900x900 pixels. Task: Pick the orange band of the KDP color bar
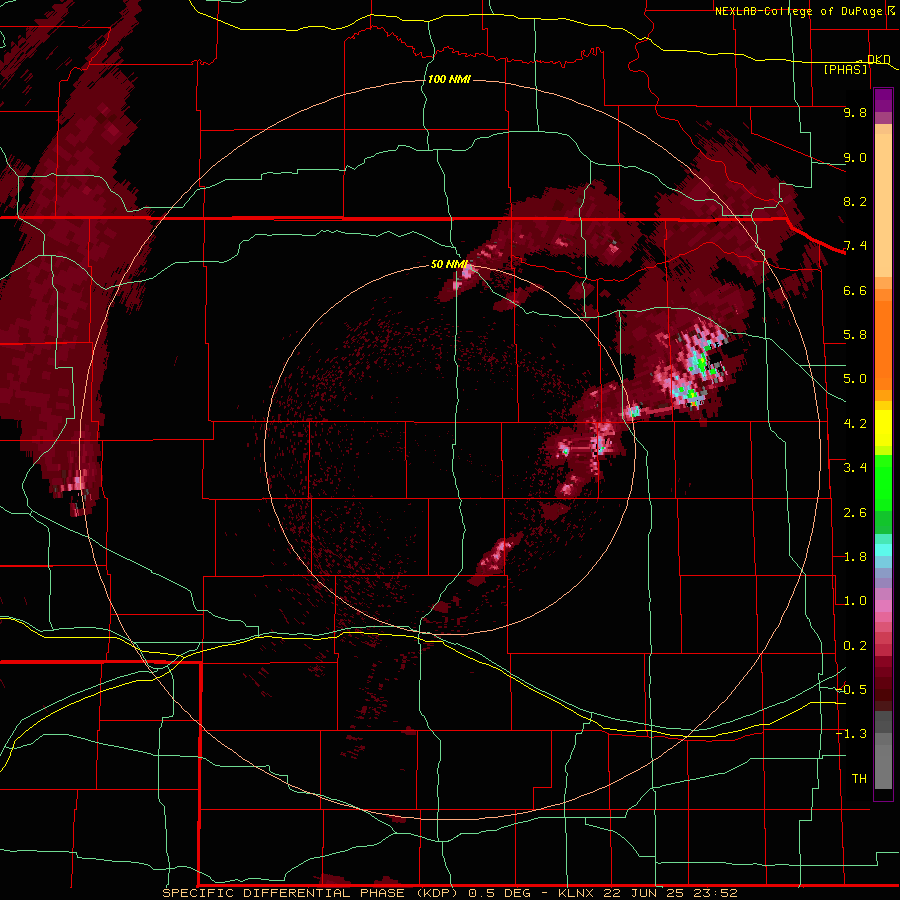(x=883, y=339)
